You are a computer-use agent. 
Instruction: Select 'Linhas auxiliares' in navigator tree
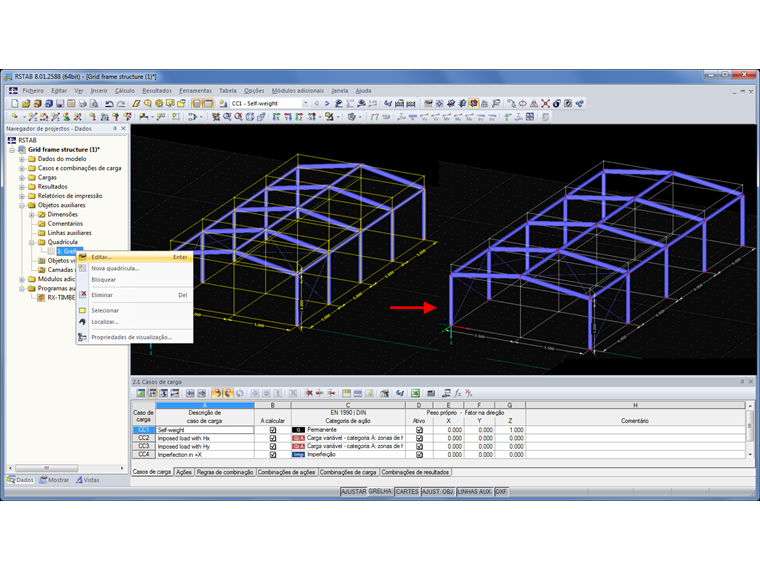pos(69,233)
